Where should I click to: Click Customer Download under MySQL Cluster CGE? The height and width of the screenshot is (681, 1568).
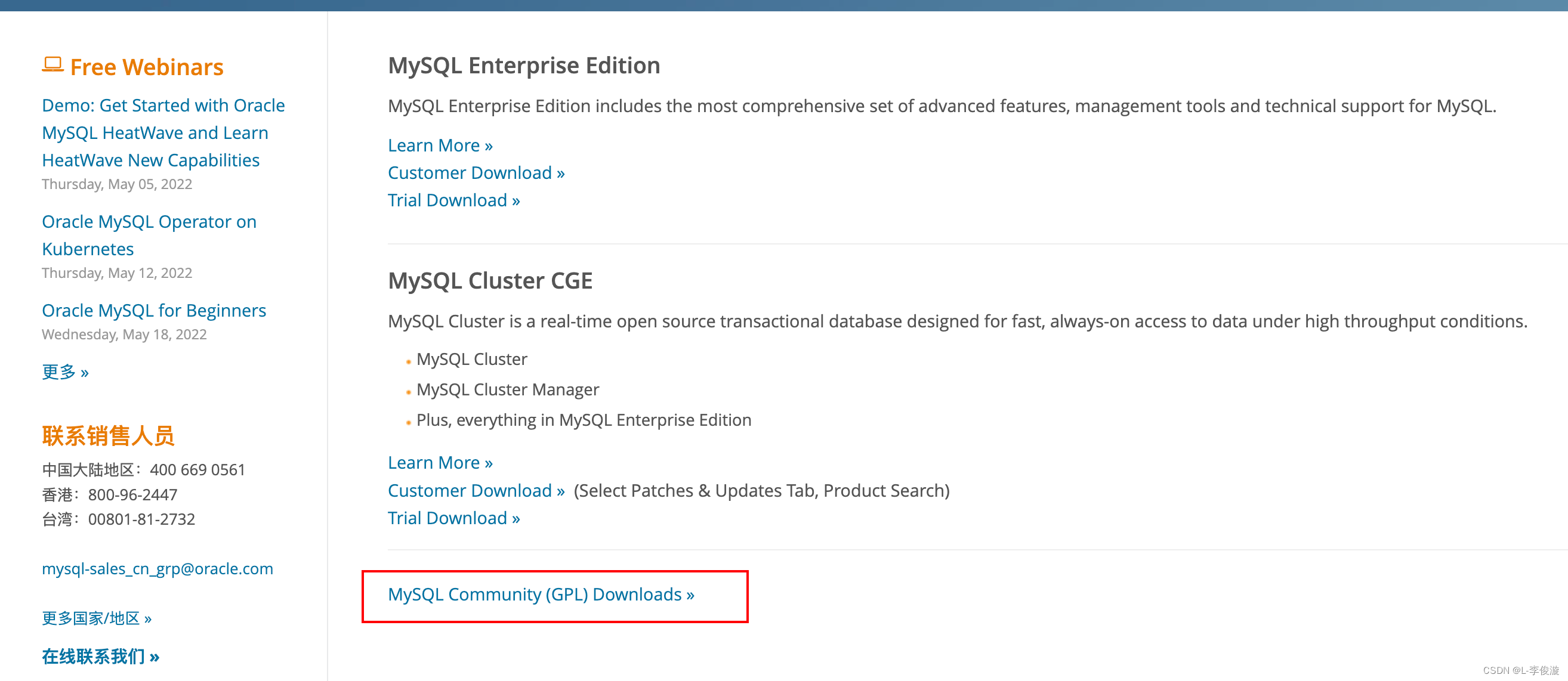click(x=476, y=491)
